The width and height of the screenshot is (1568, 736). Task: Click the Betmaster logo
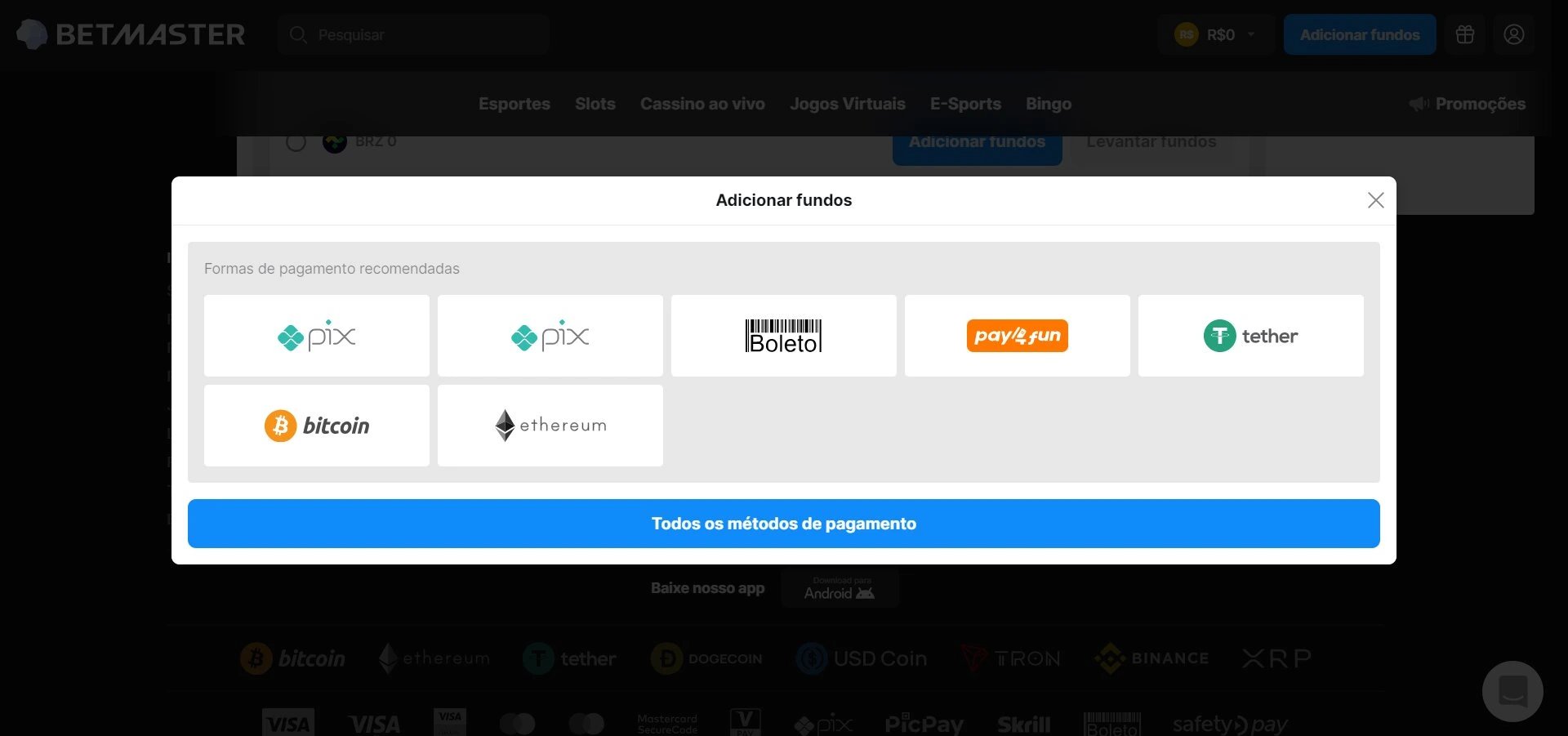(131, 34)
